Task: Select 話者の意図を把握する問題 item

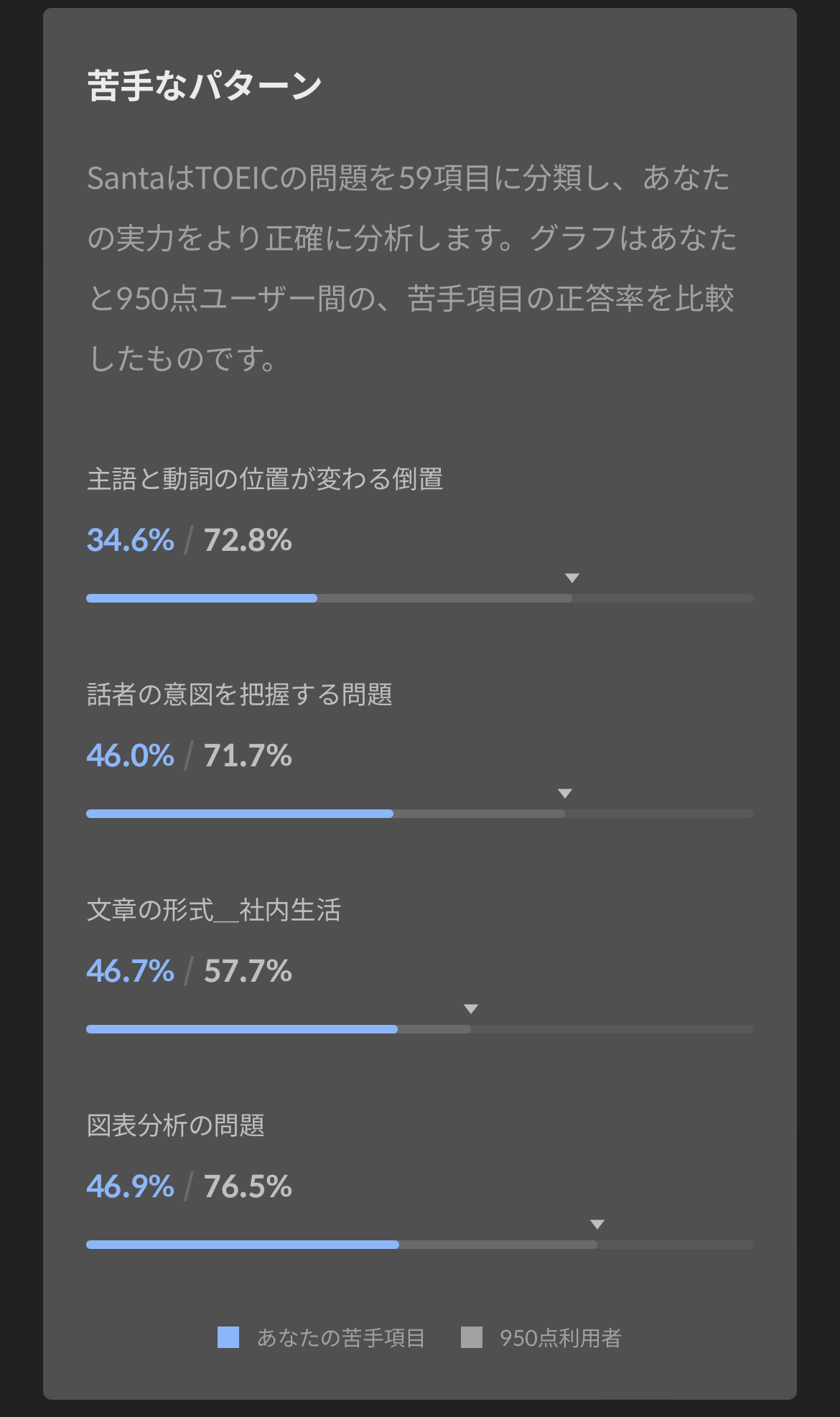Action: pos(240,694)
